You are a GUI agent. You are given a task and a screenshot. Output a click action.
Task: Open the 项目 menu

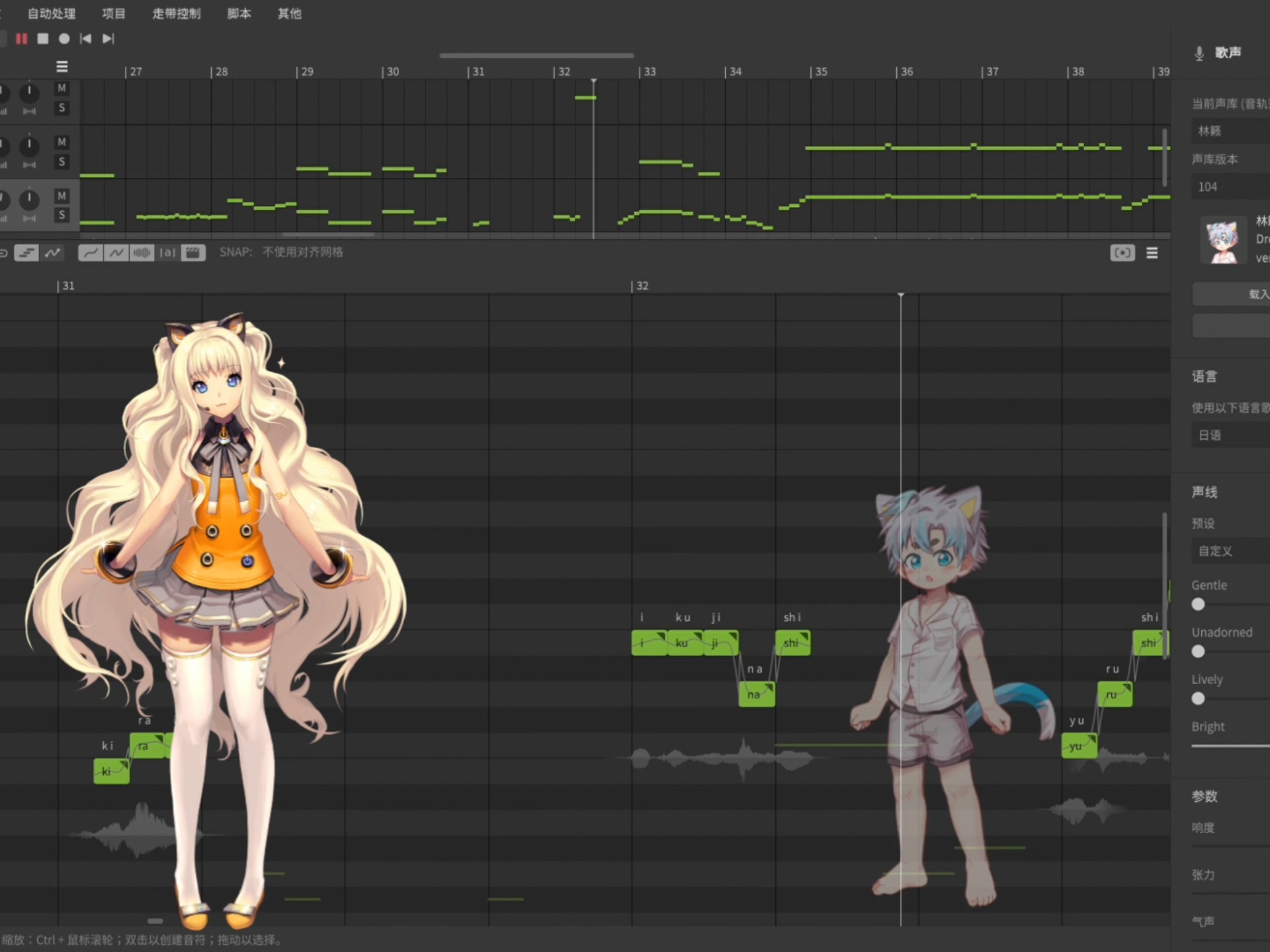pyautogui.click(x=114, y=13)
